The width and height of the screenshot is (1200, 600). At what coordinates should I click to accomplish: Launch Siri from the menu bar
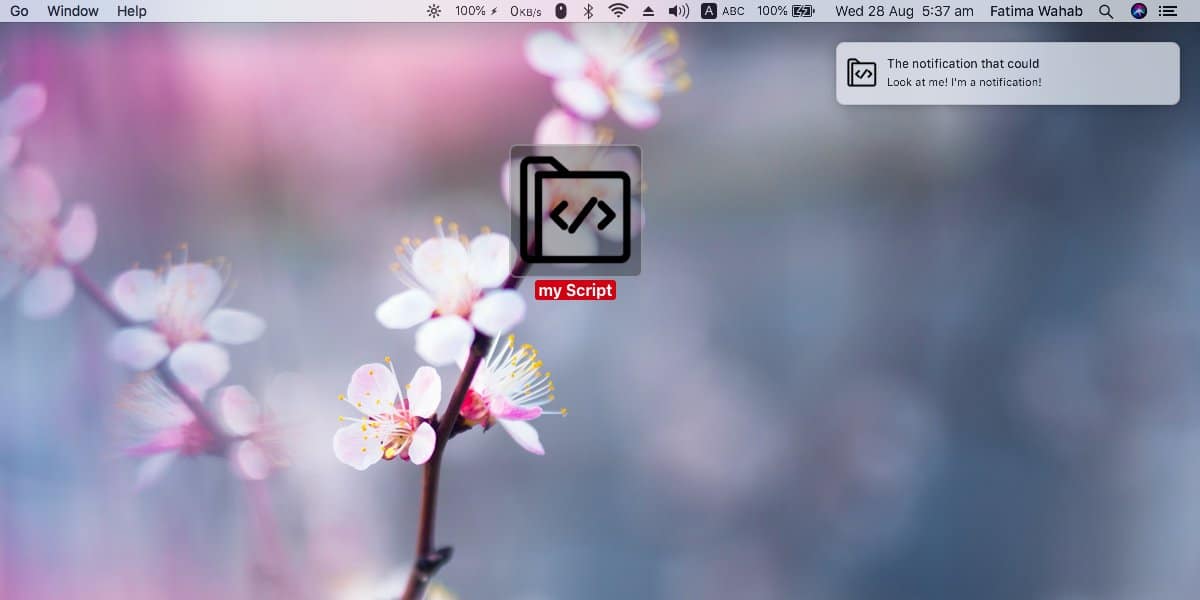click(1139, 11)
